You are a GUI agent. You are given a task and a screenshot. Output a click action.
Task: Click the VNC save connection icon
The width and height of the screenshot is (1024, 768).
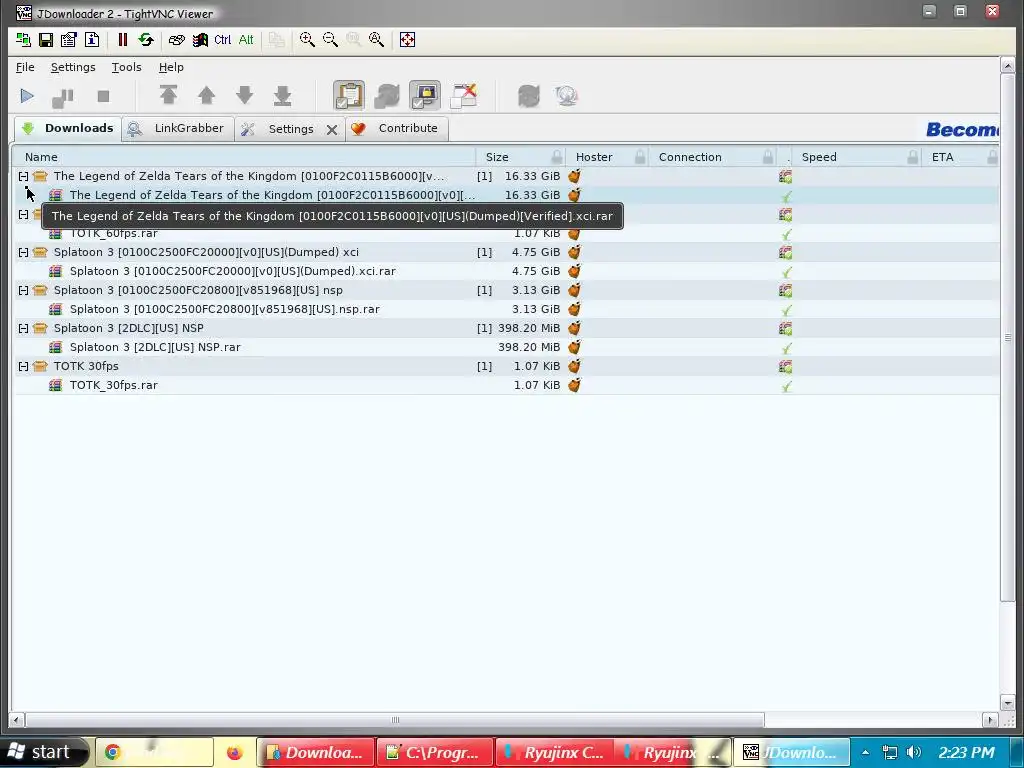click(x=46, y=40)
